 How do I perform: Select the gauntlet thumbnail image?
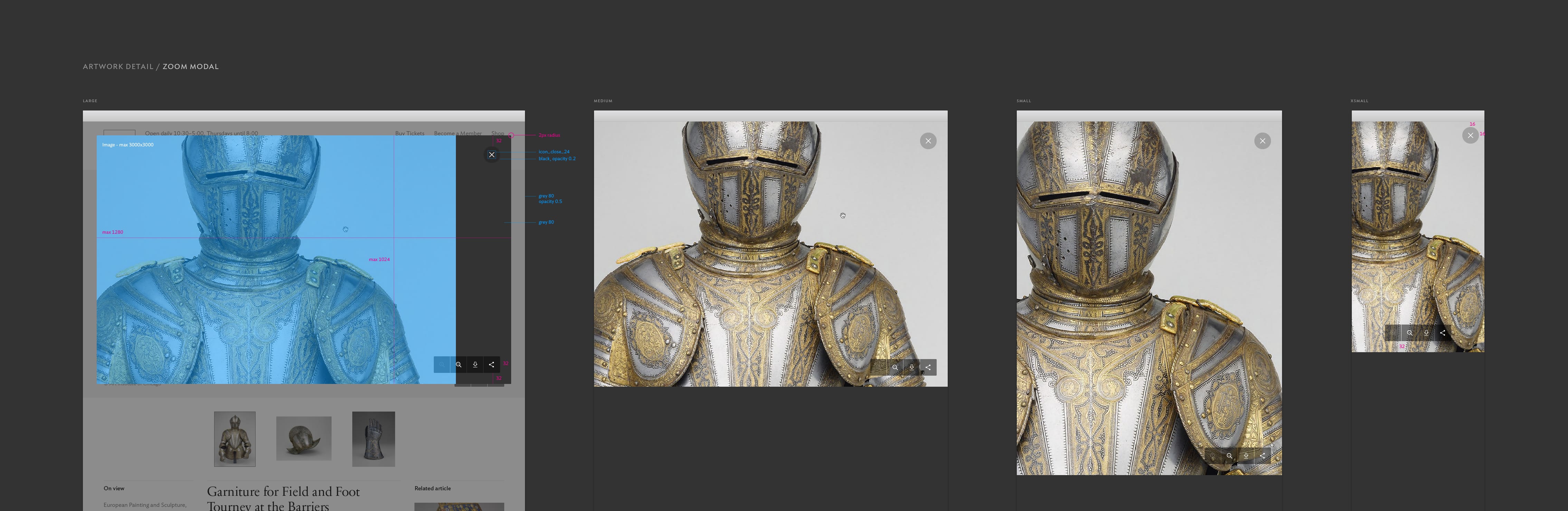373,438
